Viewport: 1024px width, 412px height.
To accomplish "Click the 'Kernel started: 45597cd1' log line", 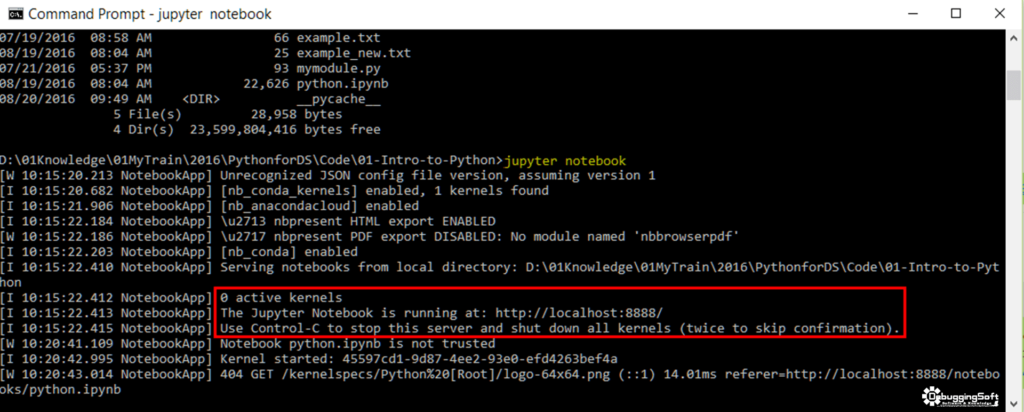I will [419, 359].
